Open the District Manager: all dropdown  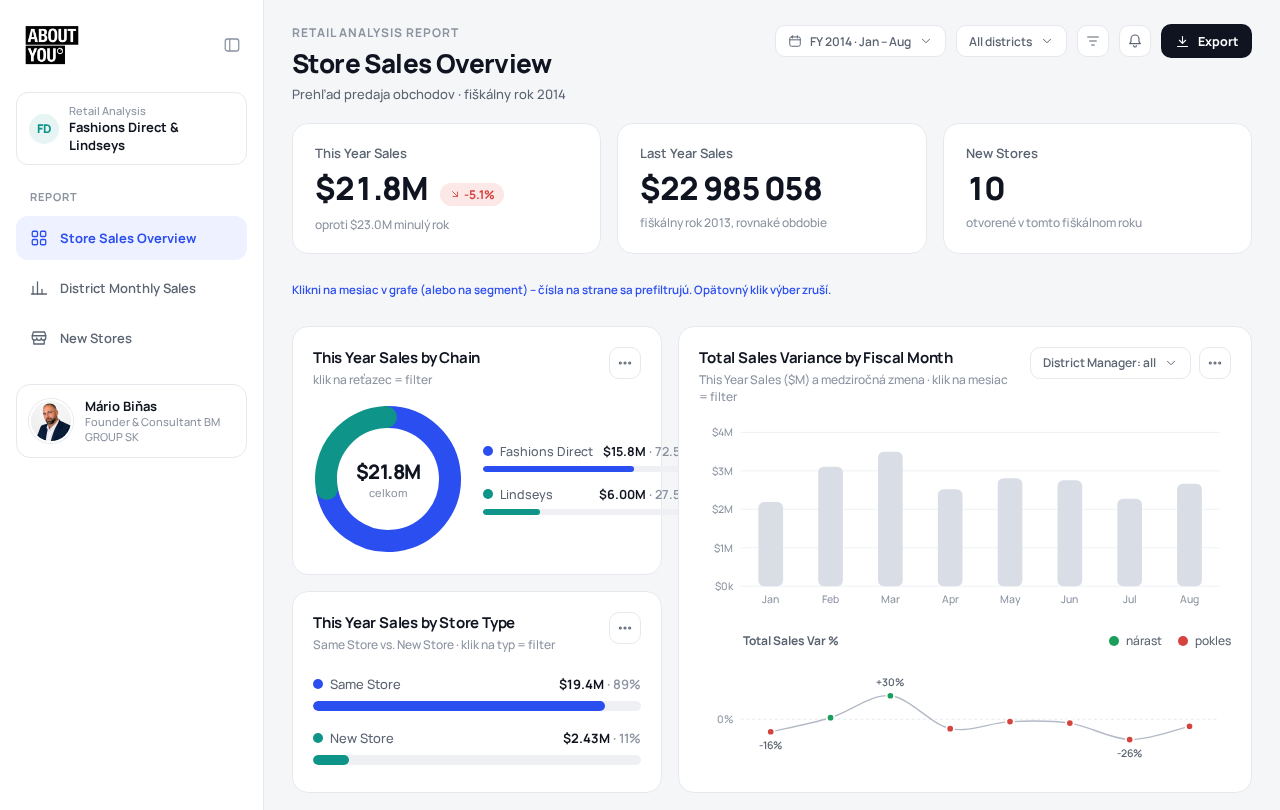click(x=1110, y=363)
